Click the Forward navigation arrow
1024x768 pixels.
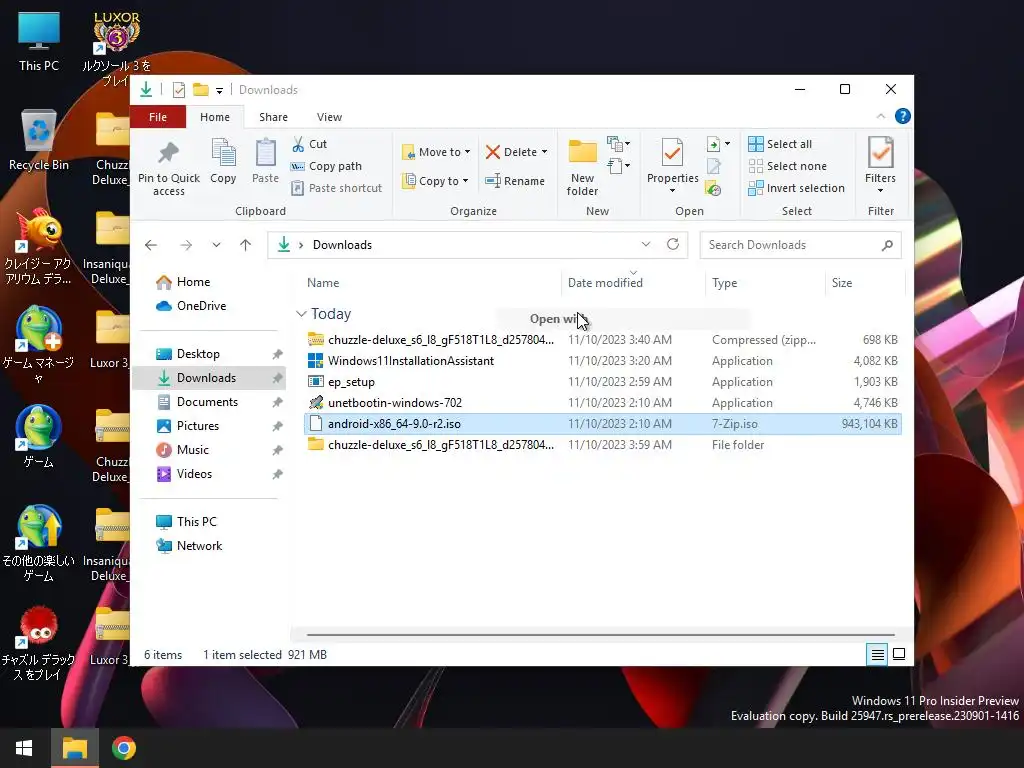click(x=186, y=245)
